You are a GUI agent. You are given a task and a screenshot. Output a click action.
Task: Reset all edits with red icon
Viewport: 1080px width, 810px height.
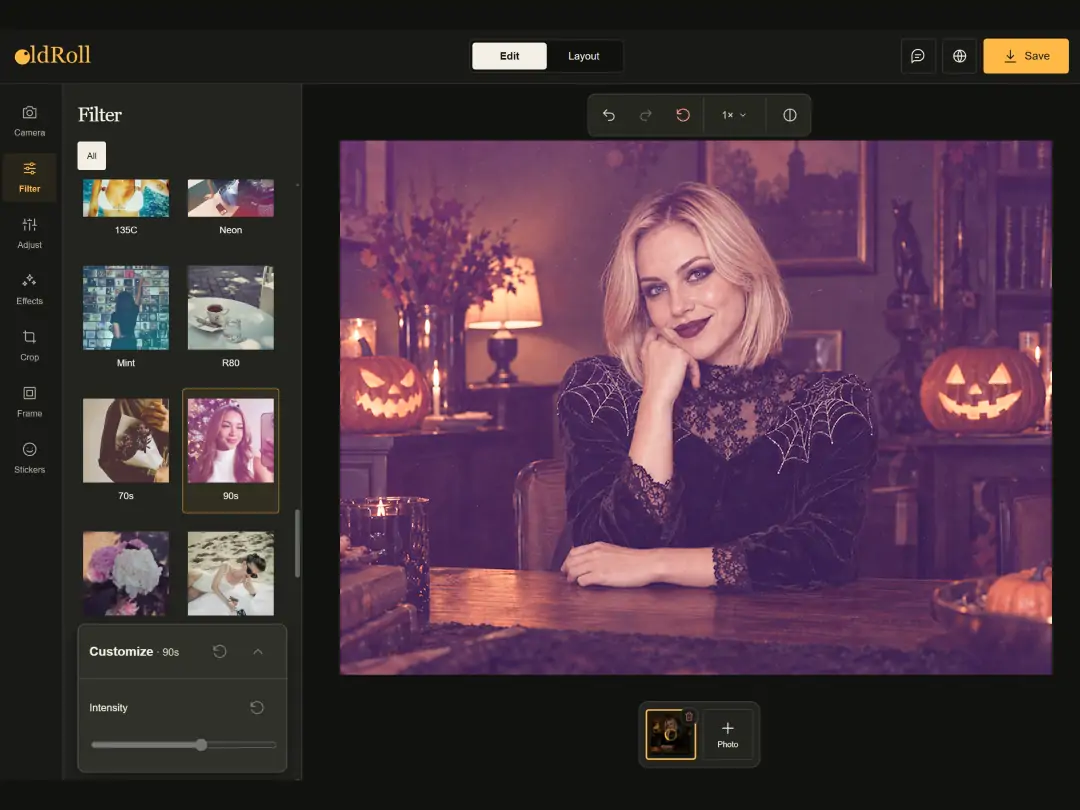point(683,115)
